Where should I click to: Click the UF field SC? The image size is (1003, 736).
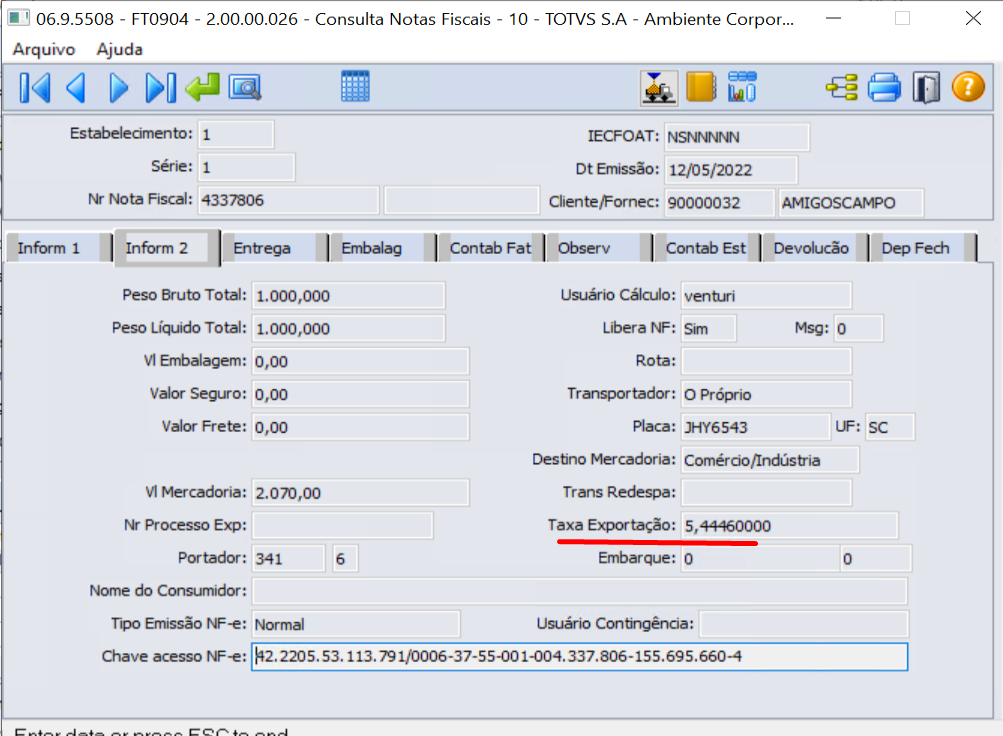pyautogui.click(x=890, y=427)
